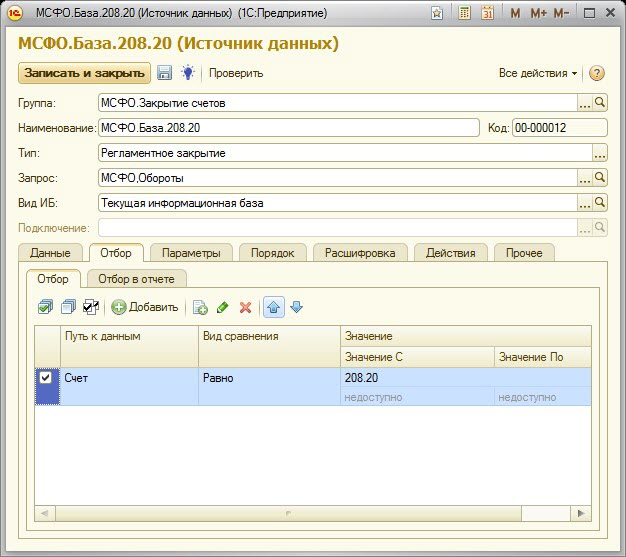Click the save (floppy disk) icon
Screen dimensions: 626x557
[x=165, y=73]
